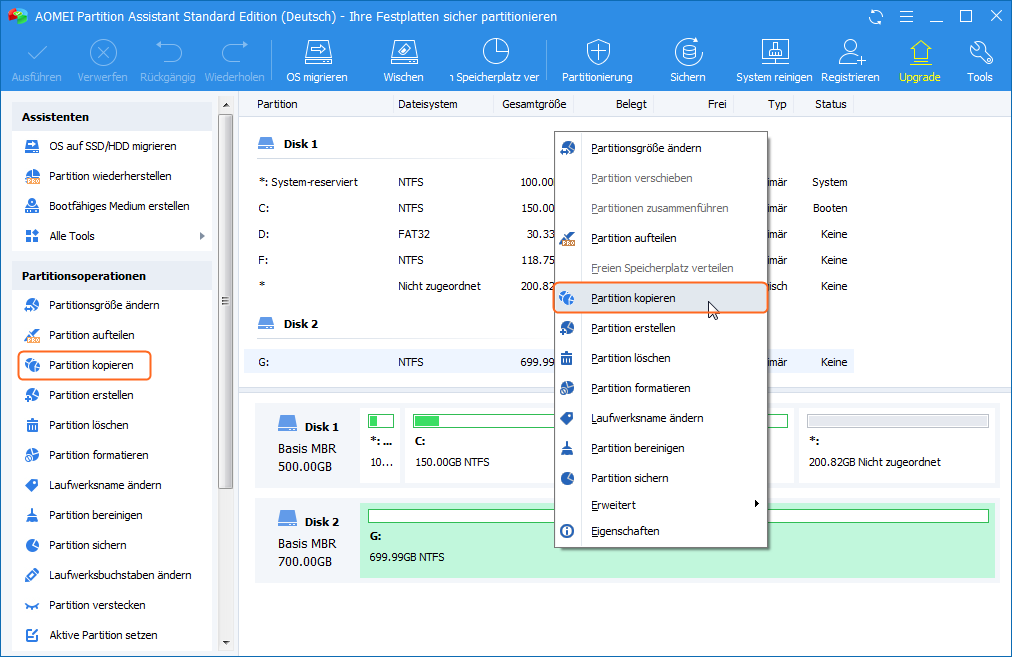Open System reinigen from the toolbar
Image resolution: width=1012 pixels, height=657 pixels.
774,61
